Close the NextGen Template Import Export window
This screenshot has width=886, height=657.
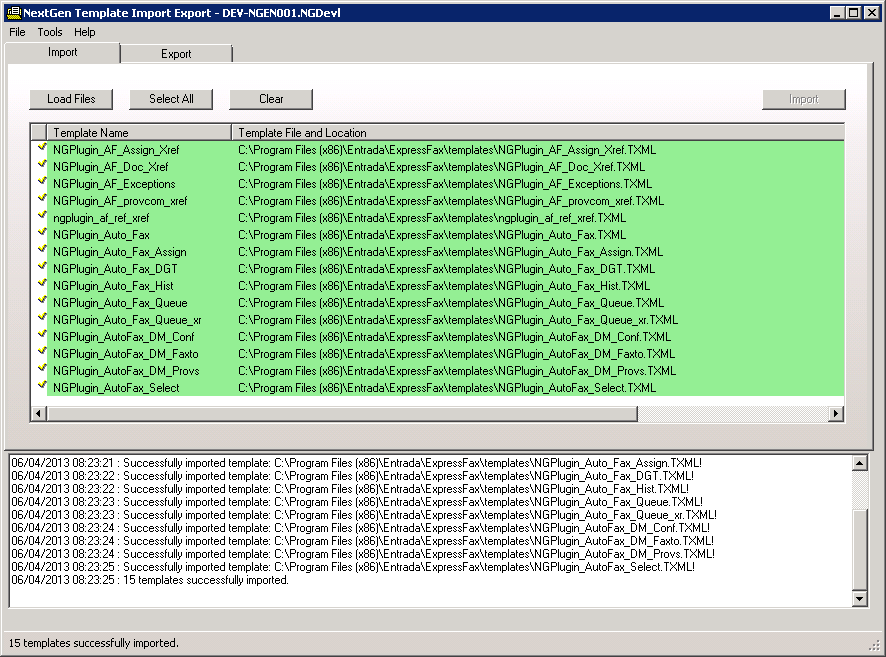click(872, 12)
